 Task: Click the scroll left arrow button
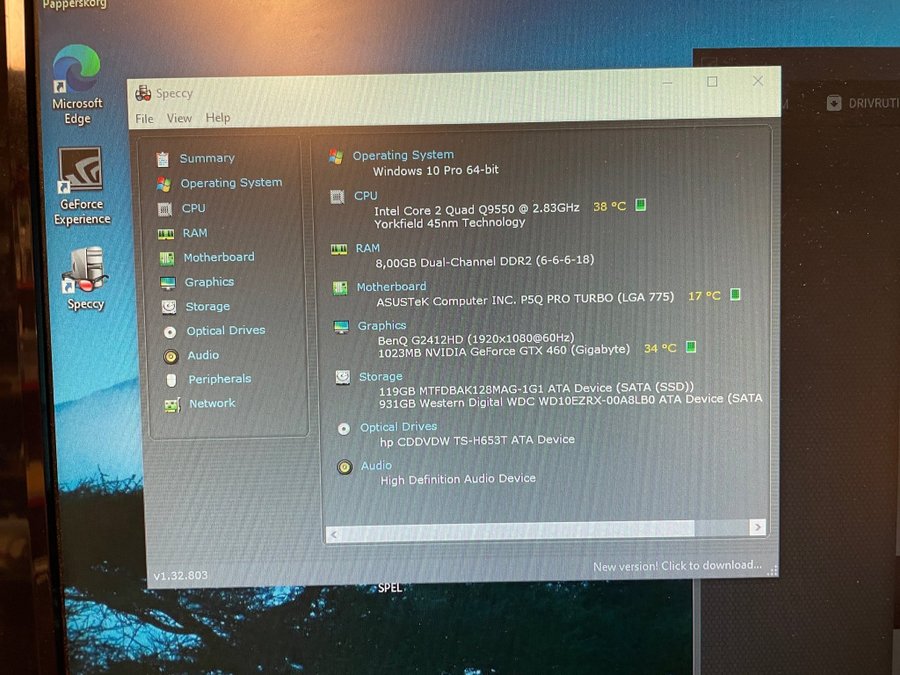[333, 535]
